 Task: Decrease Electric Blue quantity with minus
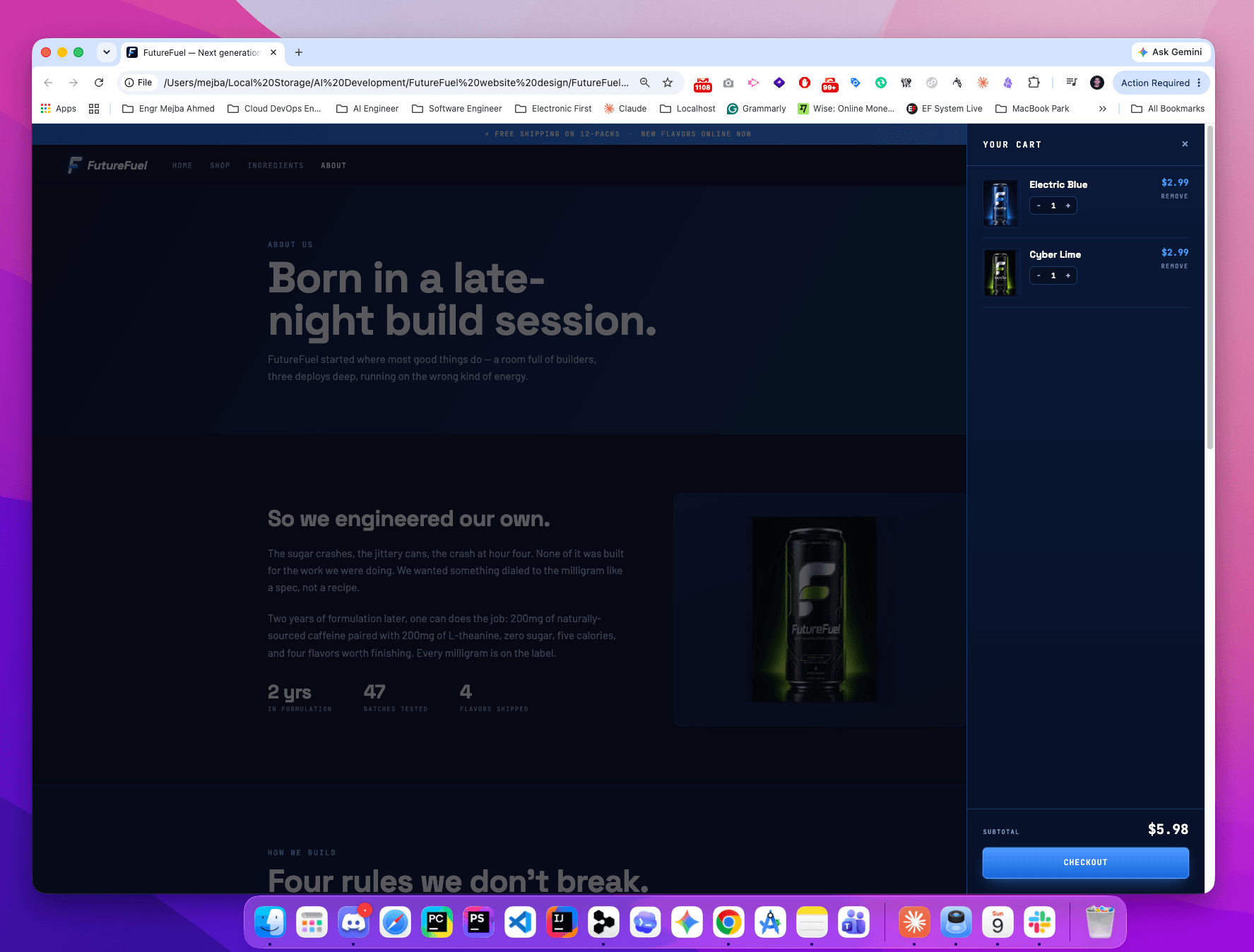tap(1039, 206)
